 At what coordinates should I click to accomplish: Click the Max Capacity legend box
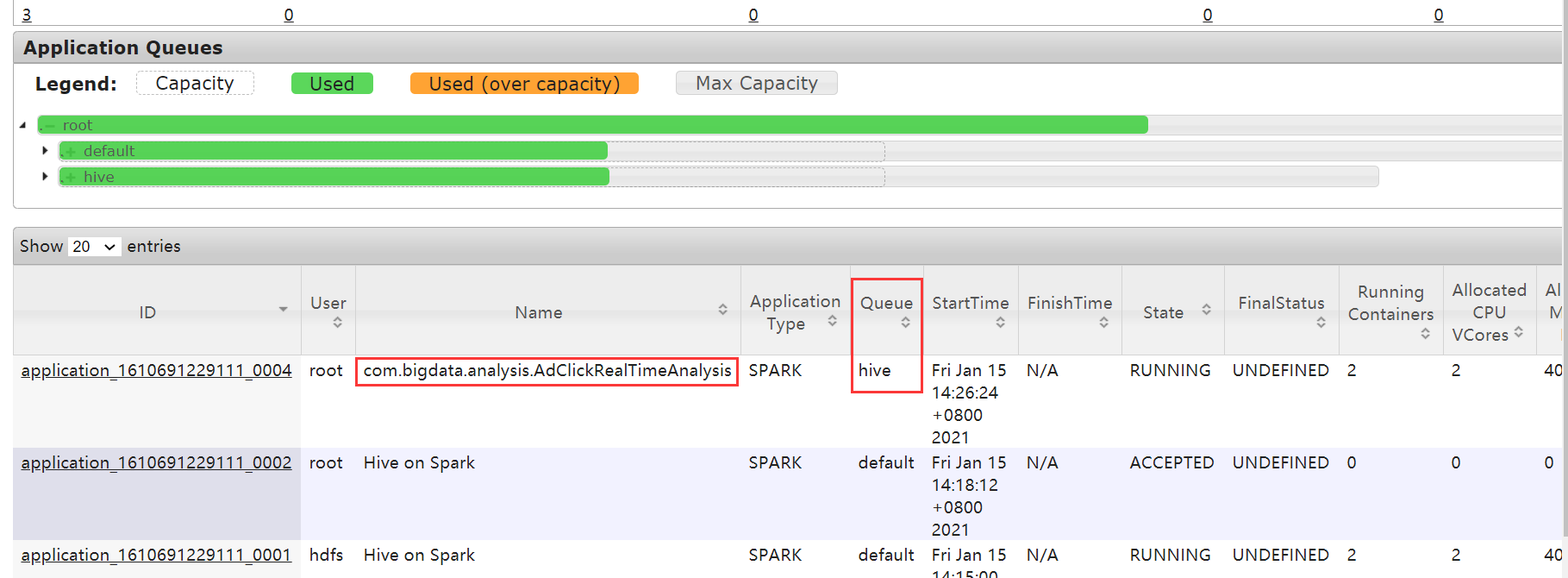coord(757,83)
